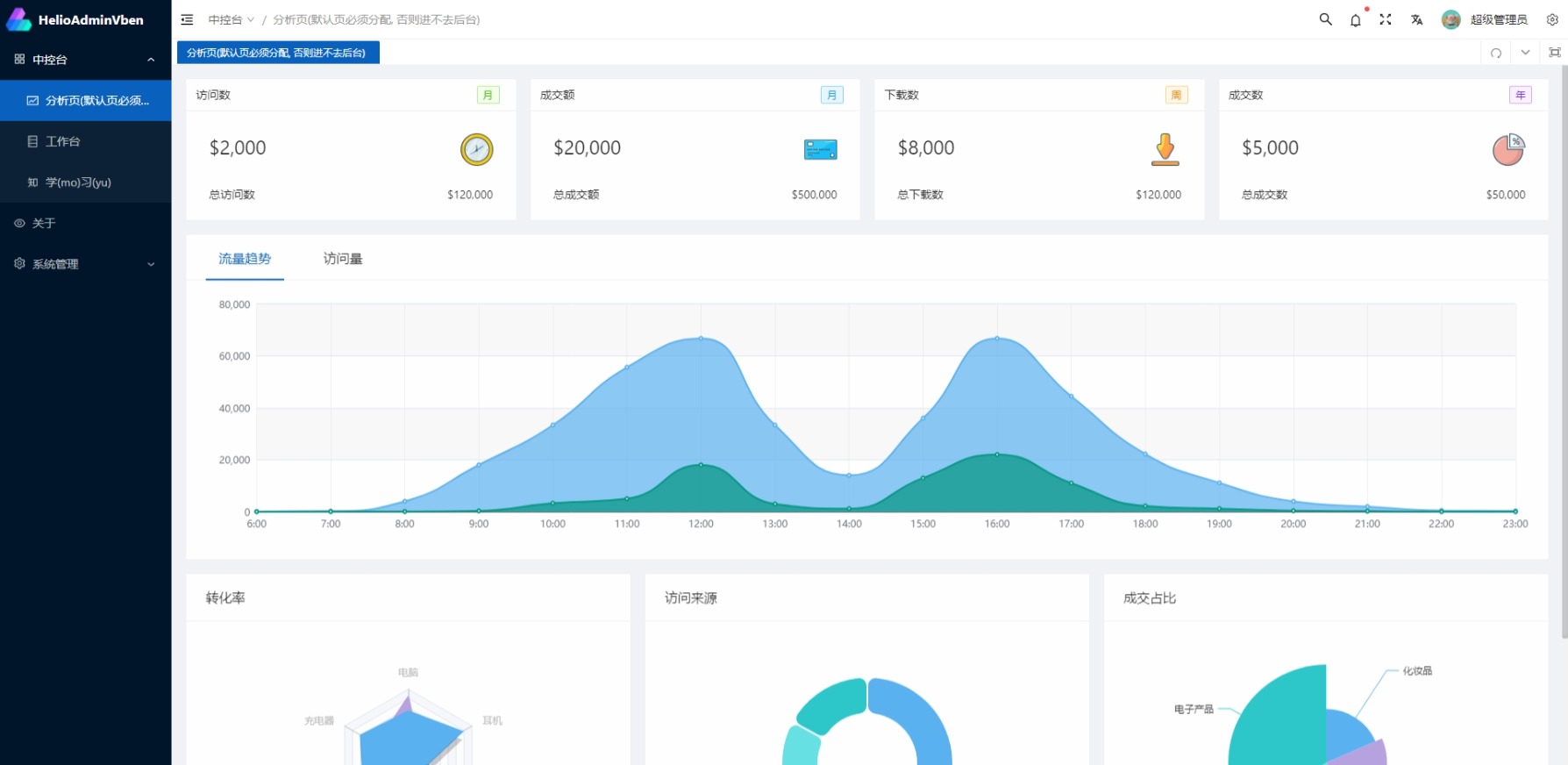Click the green 月 tag on 访问数

point(488,95)
